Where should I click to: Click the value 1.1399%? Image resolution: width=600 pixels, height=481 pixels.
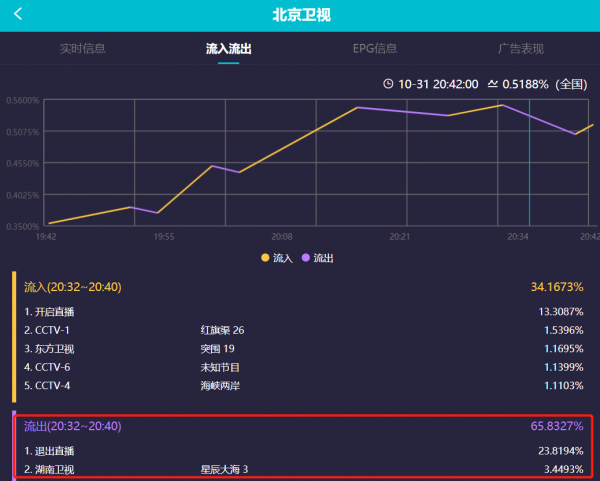pyautogui.click(x=564, y=367)
